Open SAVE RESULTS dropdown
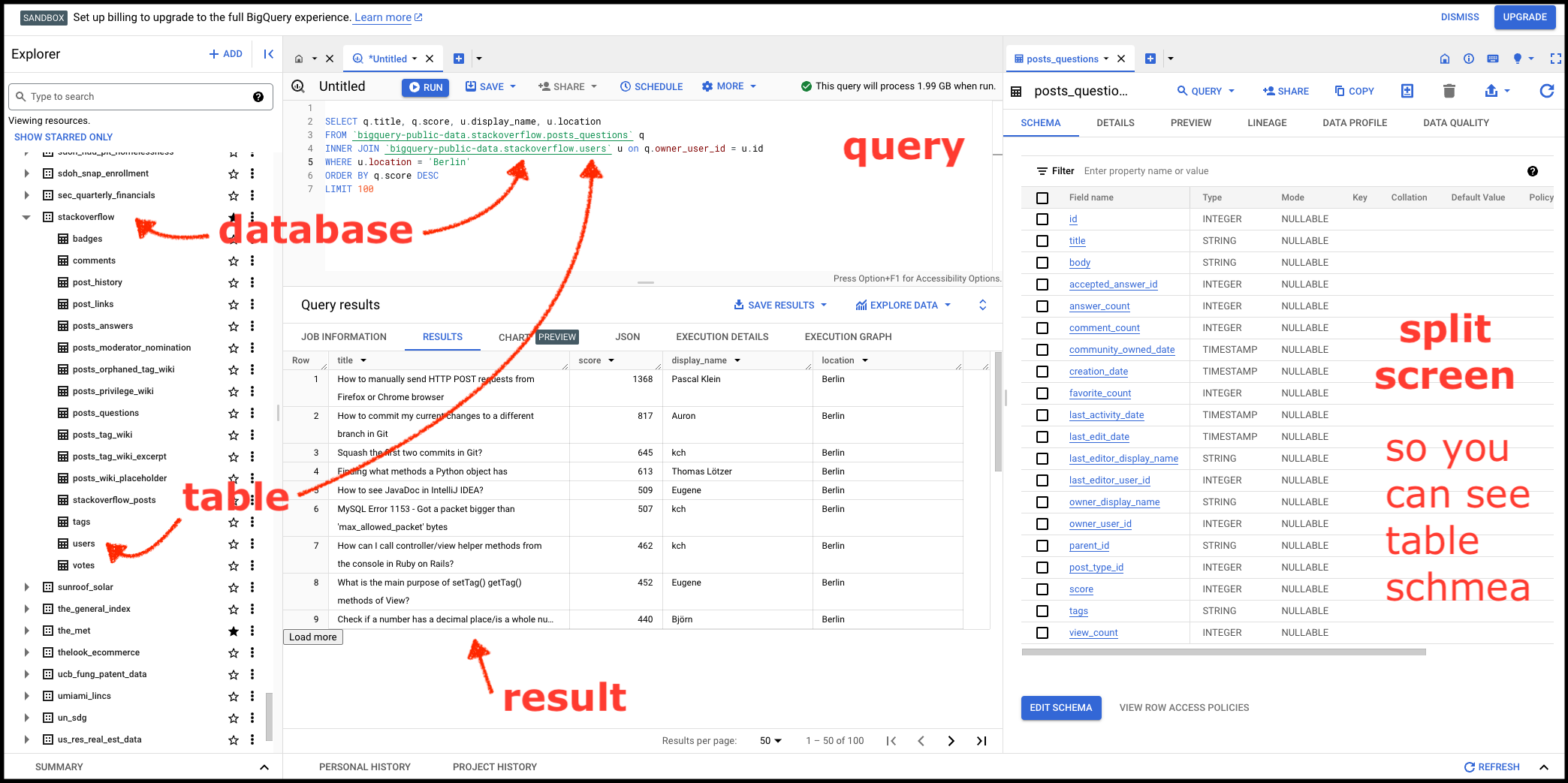This screenshot has width=1568, height=783. pos(780,306)
